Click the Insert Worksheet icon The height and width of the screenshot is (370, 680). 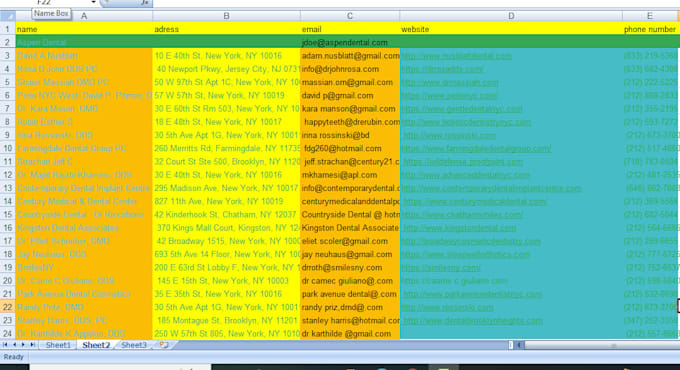(164, 345)
